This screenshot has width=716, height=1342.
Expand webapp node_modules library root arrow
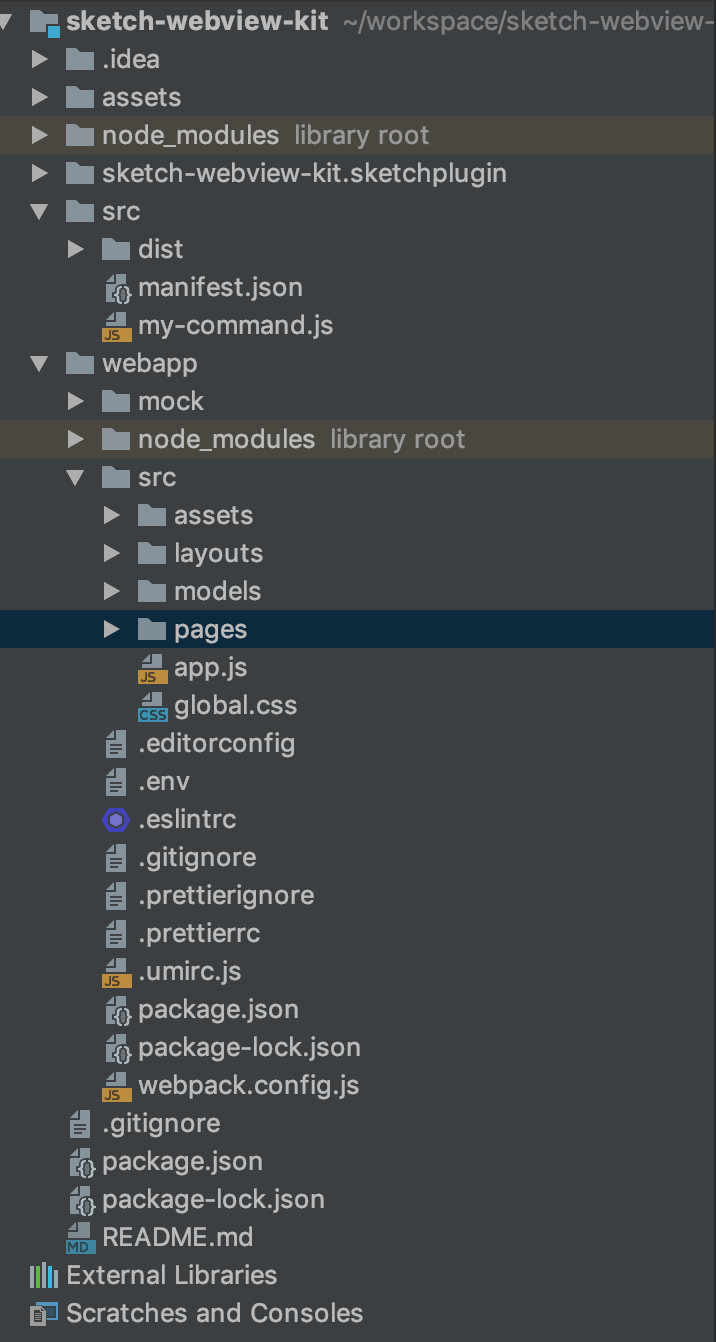[76, 439]
